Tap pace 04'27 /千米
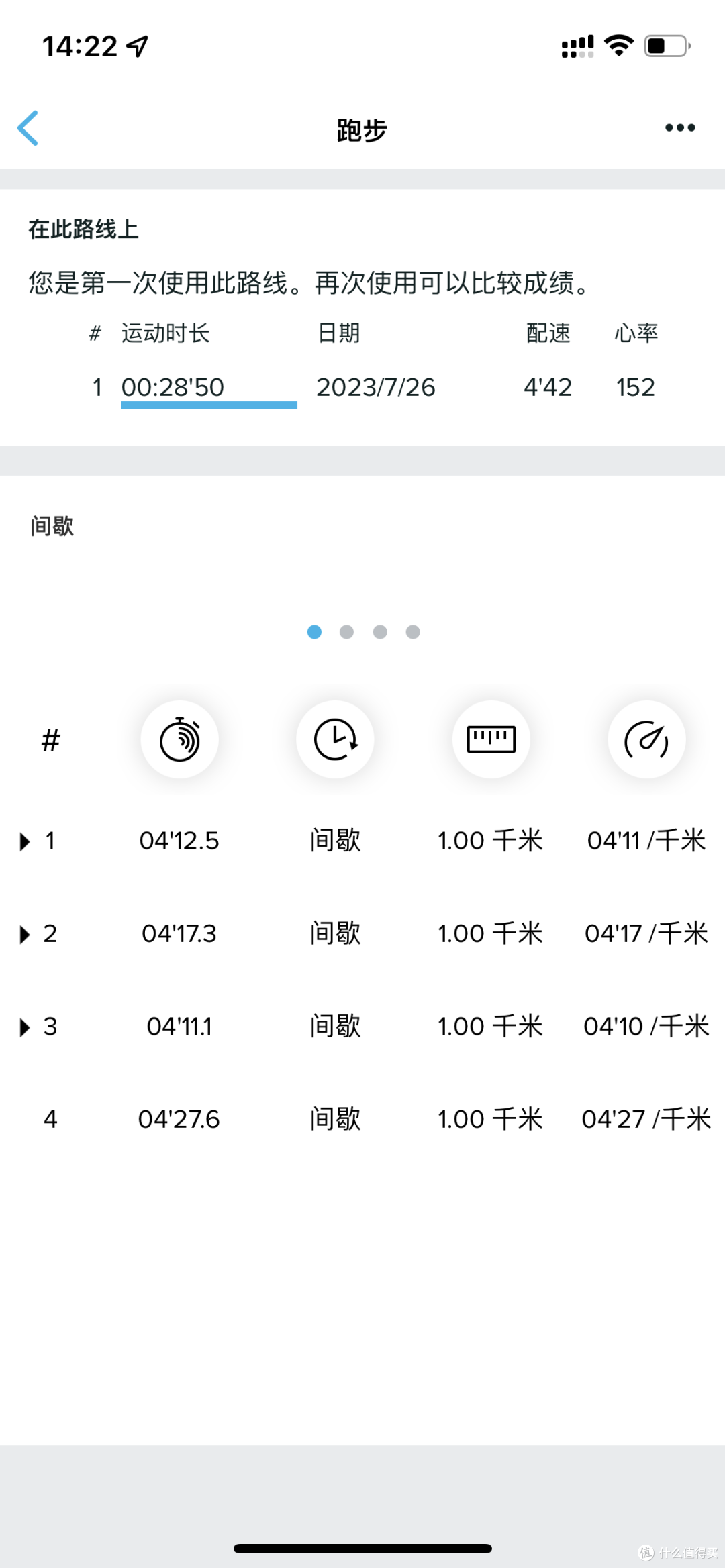725x1568 pixels. click(x=646, y=1119)
